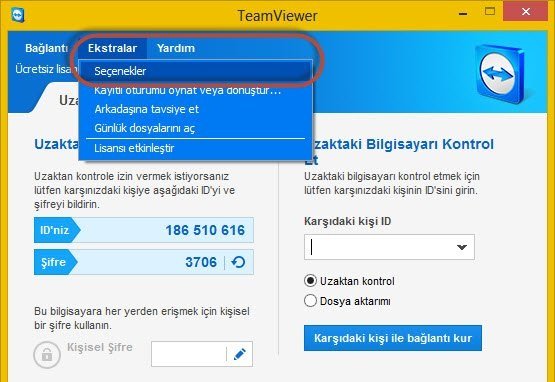Select Seçenekler from the Ekstralar menu

click(195, 71)
